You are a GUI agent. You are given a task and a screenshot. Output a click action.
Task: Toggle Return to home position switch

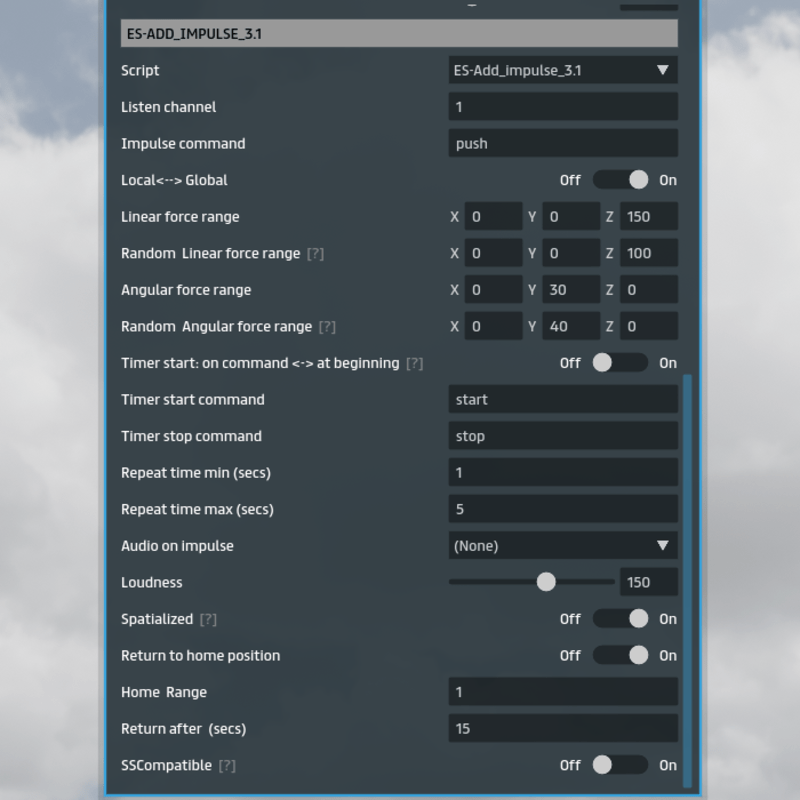pyautogui.click(x=621, y=656)
